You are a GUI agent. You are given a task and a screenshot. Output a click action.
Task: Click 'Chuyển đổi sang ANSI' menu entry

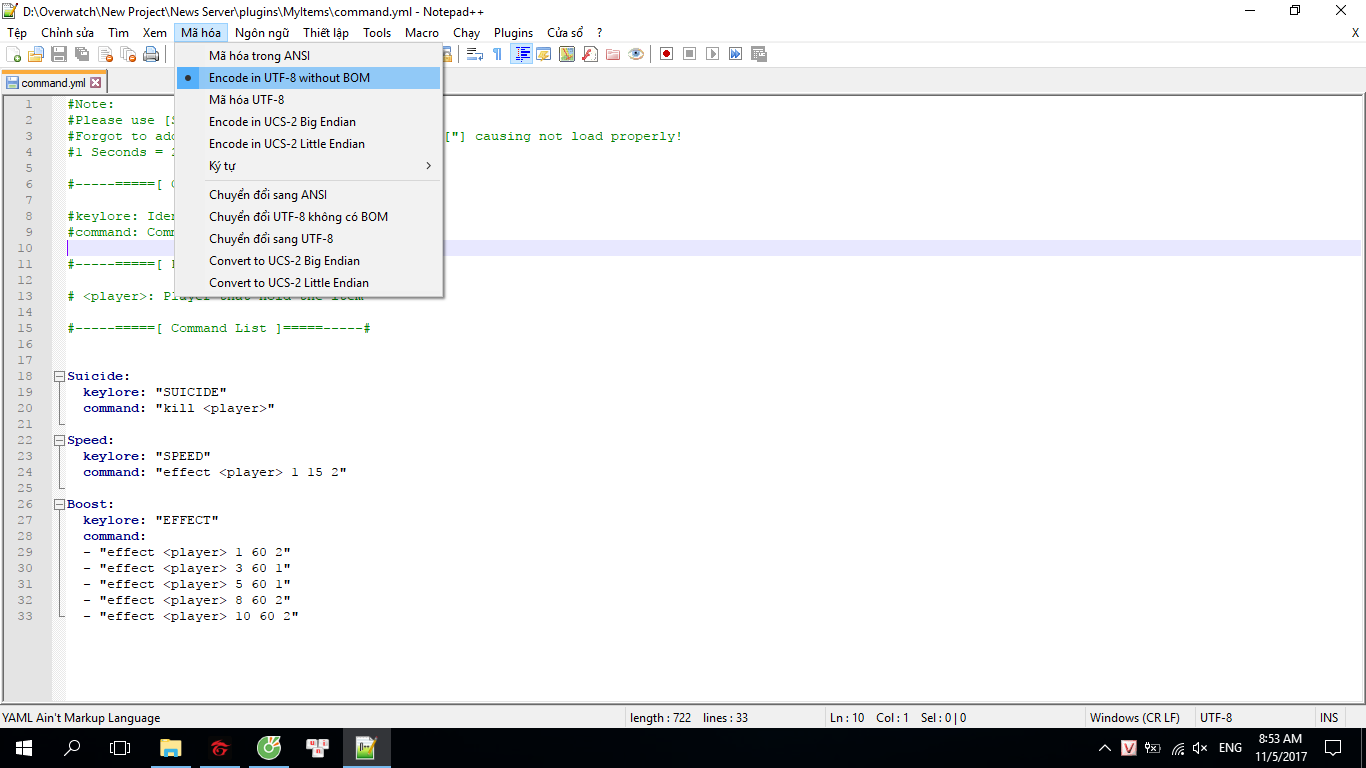[x=308, y=195]
